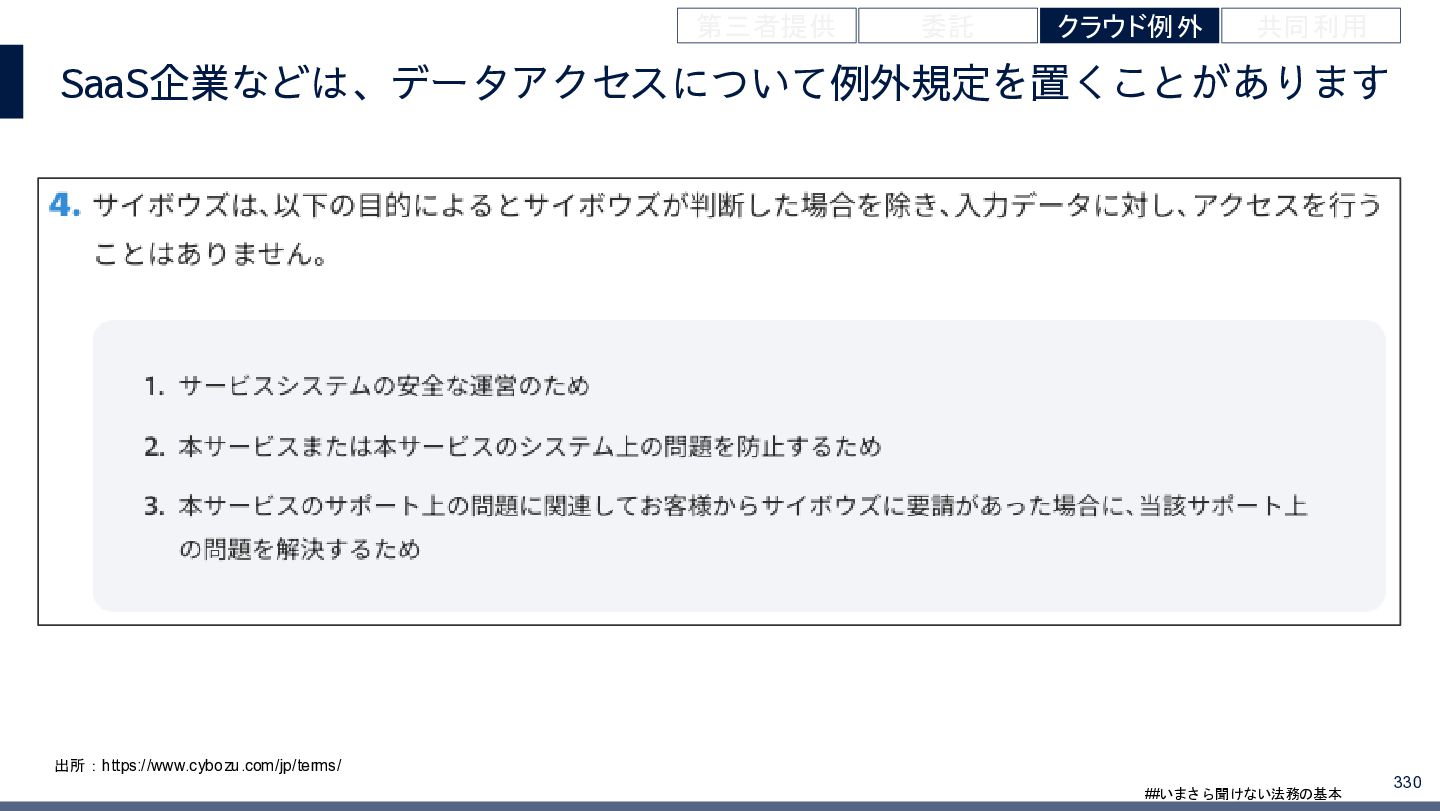Click the #いまさら聞けない法務の基本 hashtag footer
The height and width of the screenshot is (811, 1440).
point(1243,793)
